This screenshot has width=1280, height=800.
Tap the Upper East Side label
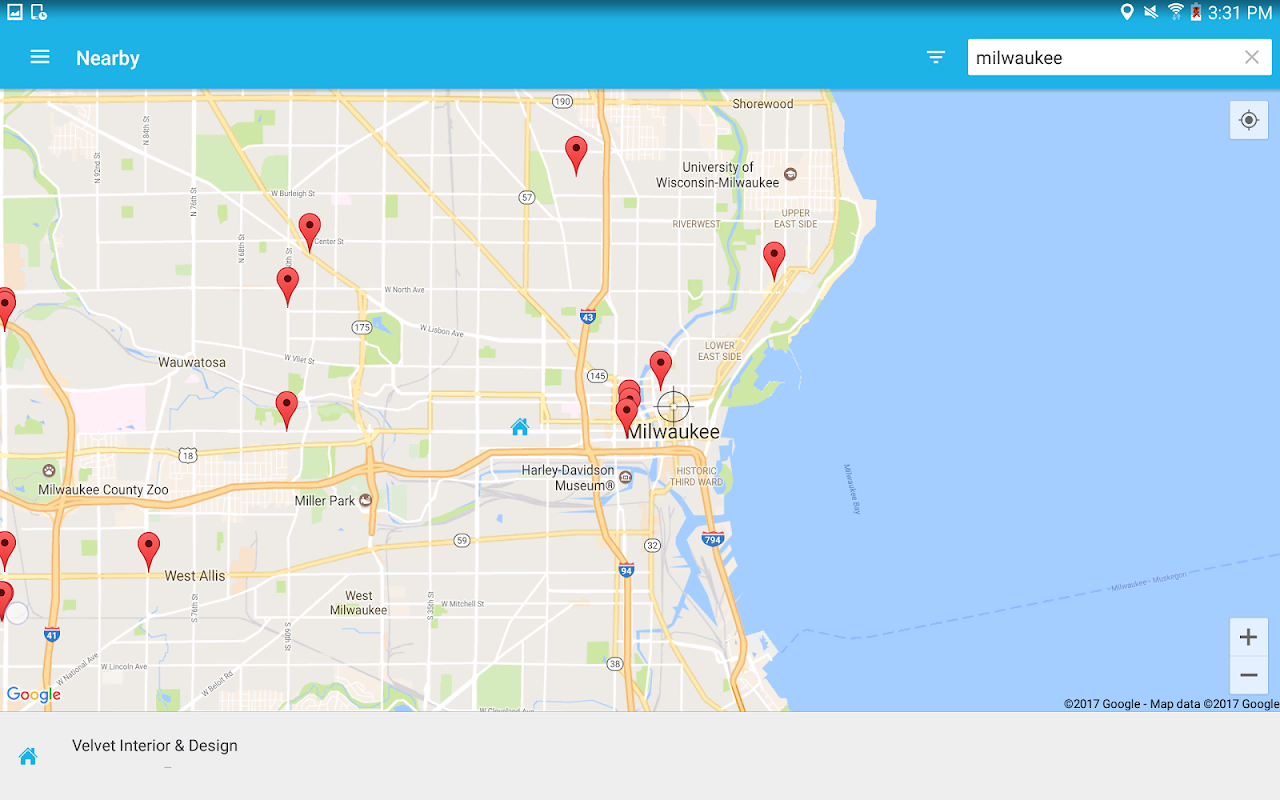click(x=796, y=218)
